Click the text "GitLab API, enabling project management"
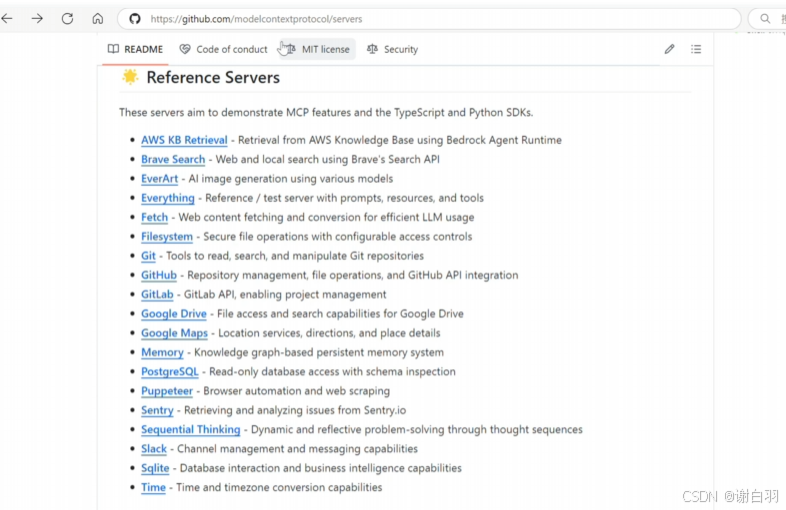786x510 pixels. pyautogui.click(x=285, y=295)
